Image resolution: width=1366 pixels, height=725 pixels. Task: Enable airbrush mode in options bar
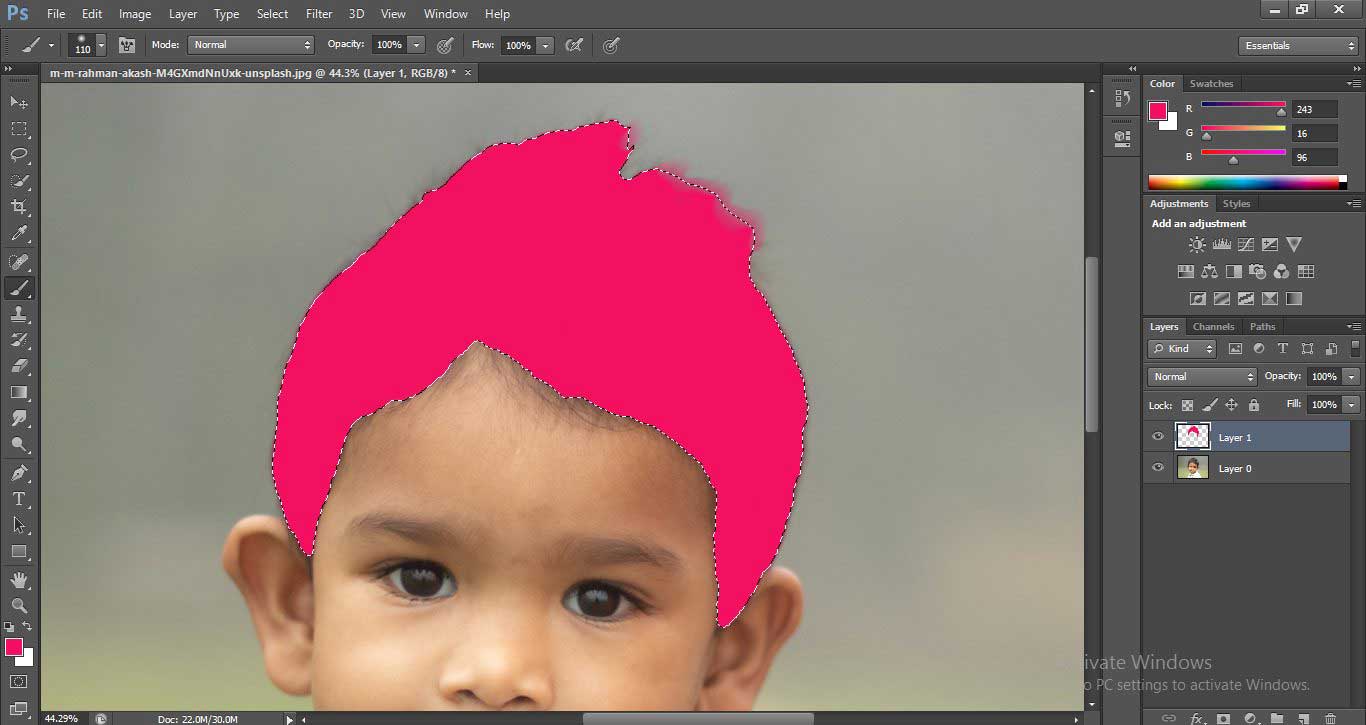click(x=575, y=45)
